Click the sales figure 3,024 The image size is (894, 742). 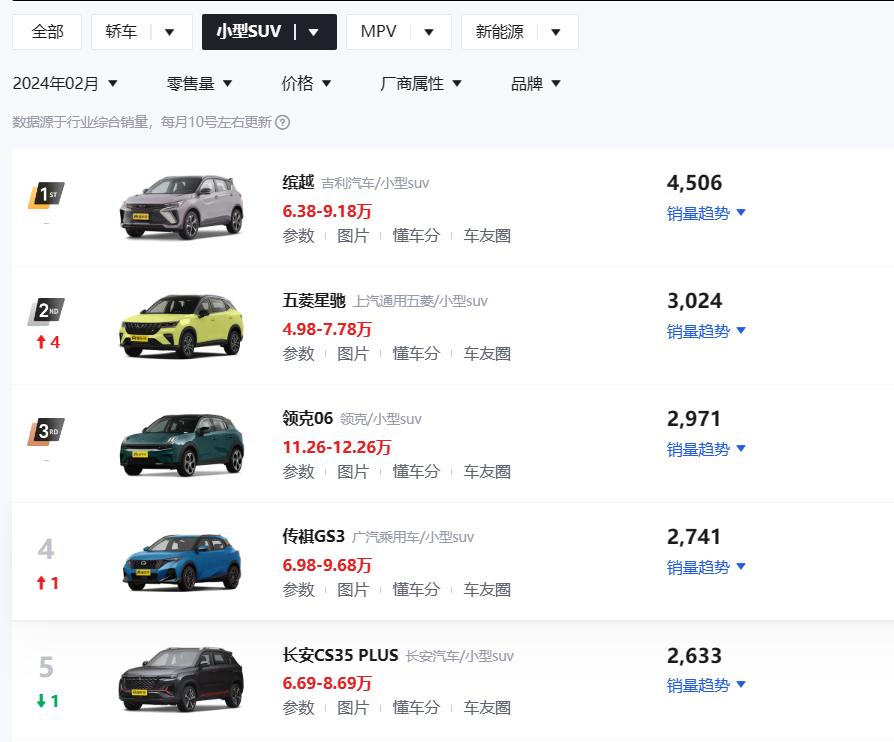point(694,301)
